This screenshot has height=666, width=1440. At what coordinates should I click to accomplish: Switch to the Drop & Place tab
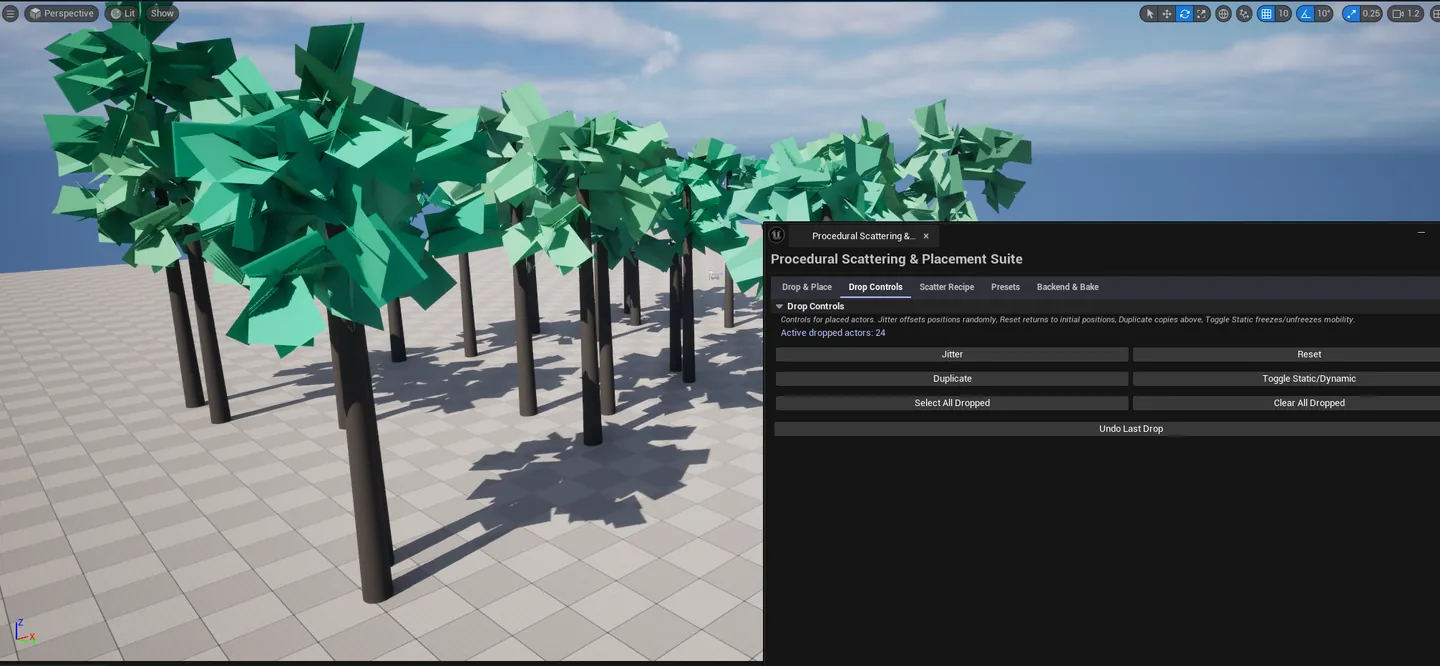coord(807,287)
